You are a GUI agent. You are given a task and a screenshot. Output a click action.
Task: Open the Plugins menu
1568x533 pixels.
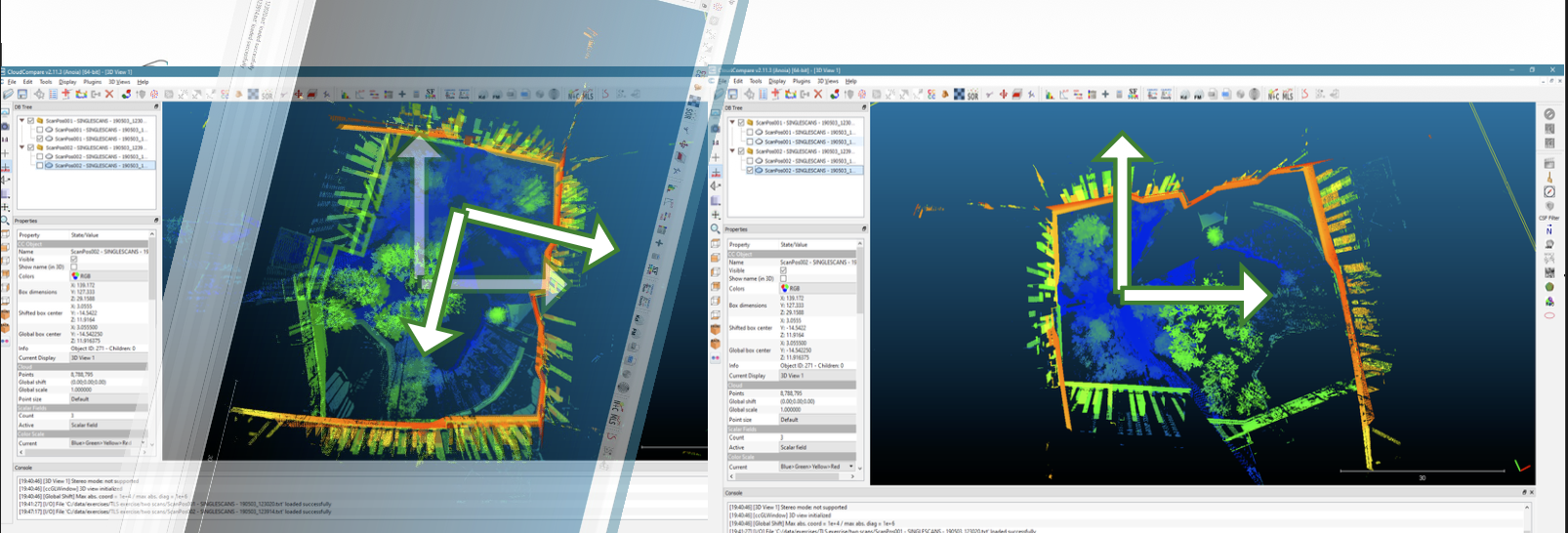[x=801, y=81]
